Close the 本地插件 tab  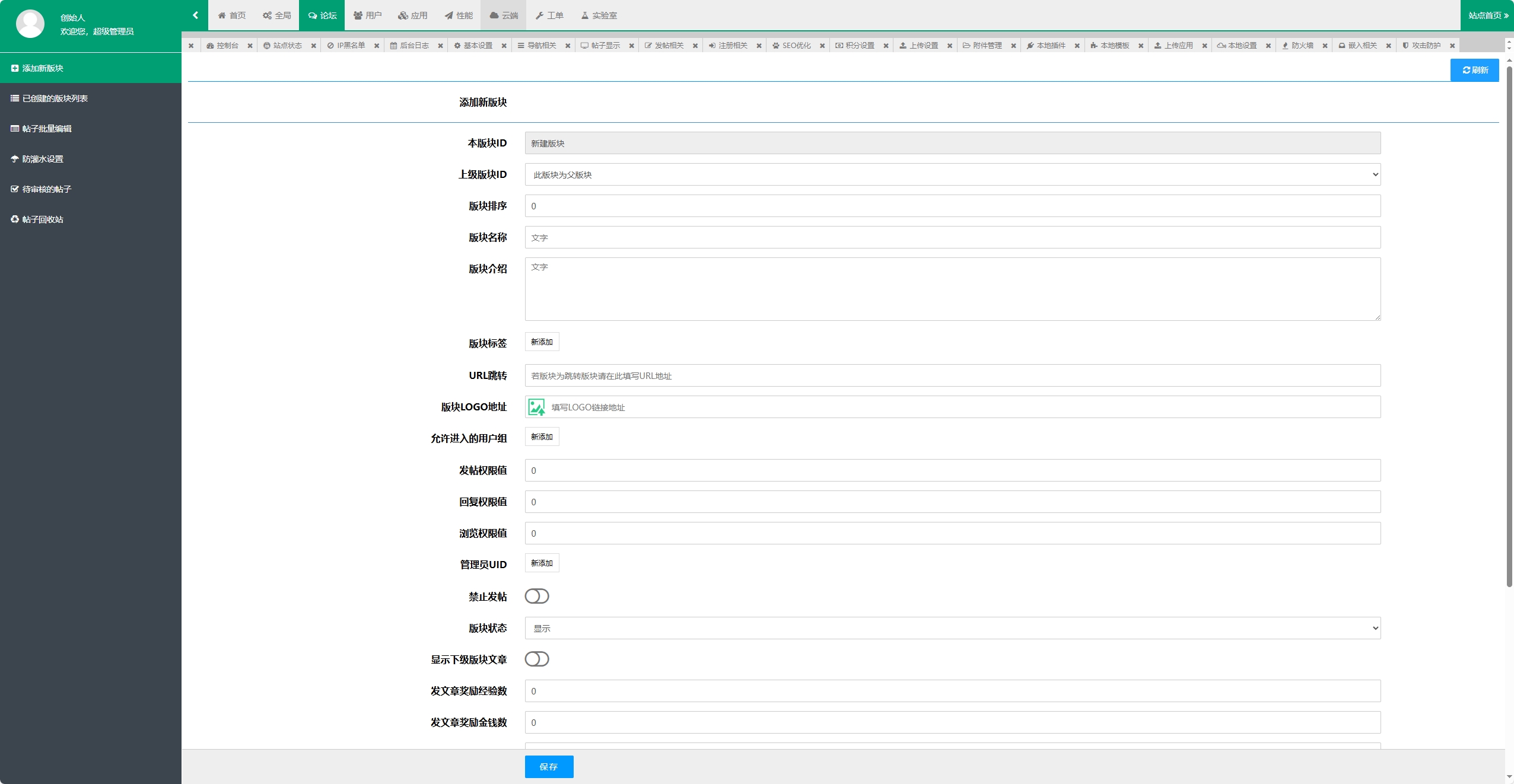click(x=1077, y=46)
